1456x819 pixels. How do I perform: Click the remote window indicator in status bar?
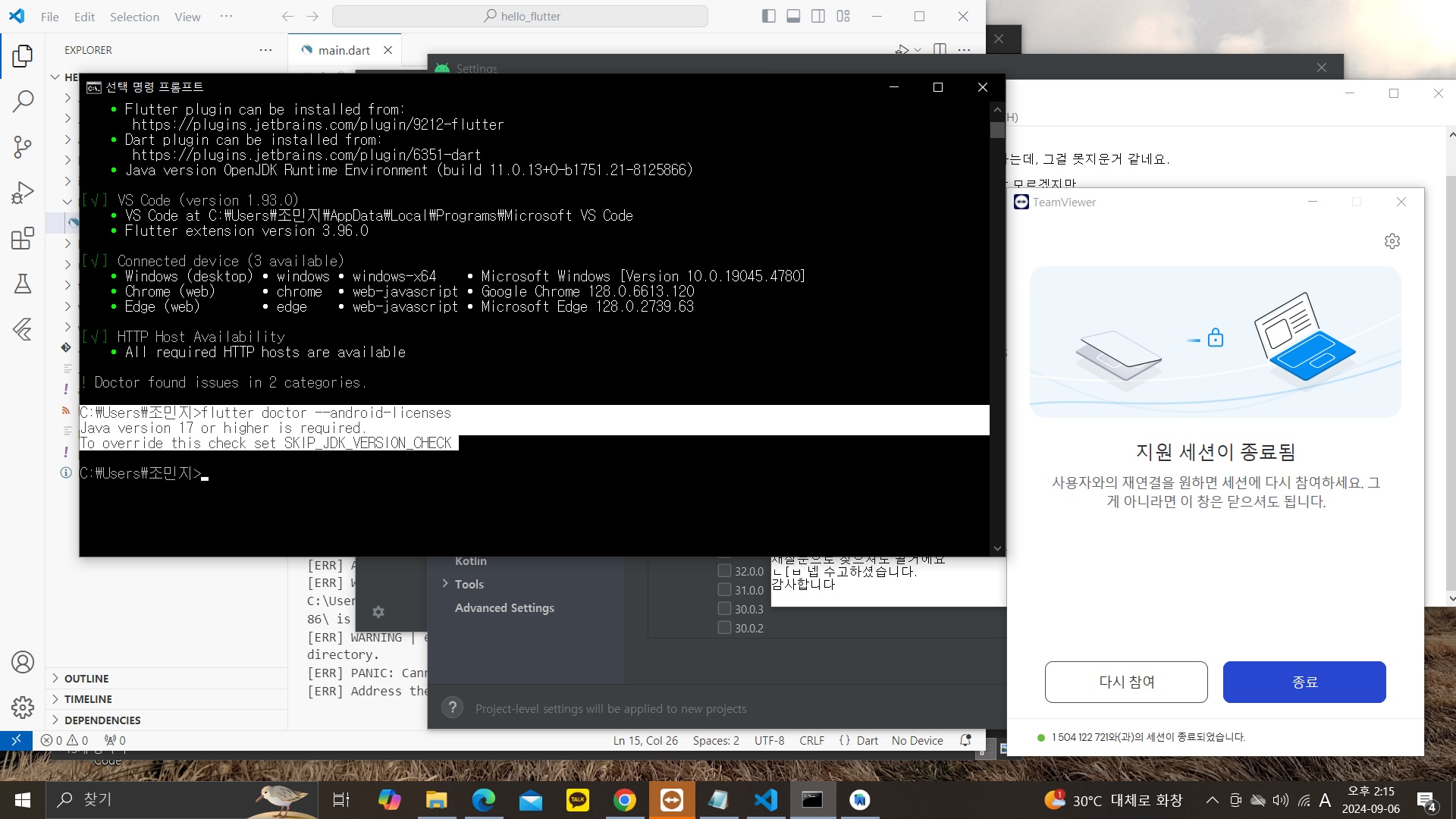(16, 740)
